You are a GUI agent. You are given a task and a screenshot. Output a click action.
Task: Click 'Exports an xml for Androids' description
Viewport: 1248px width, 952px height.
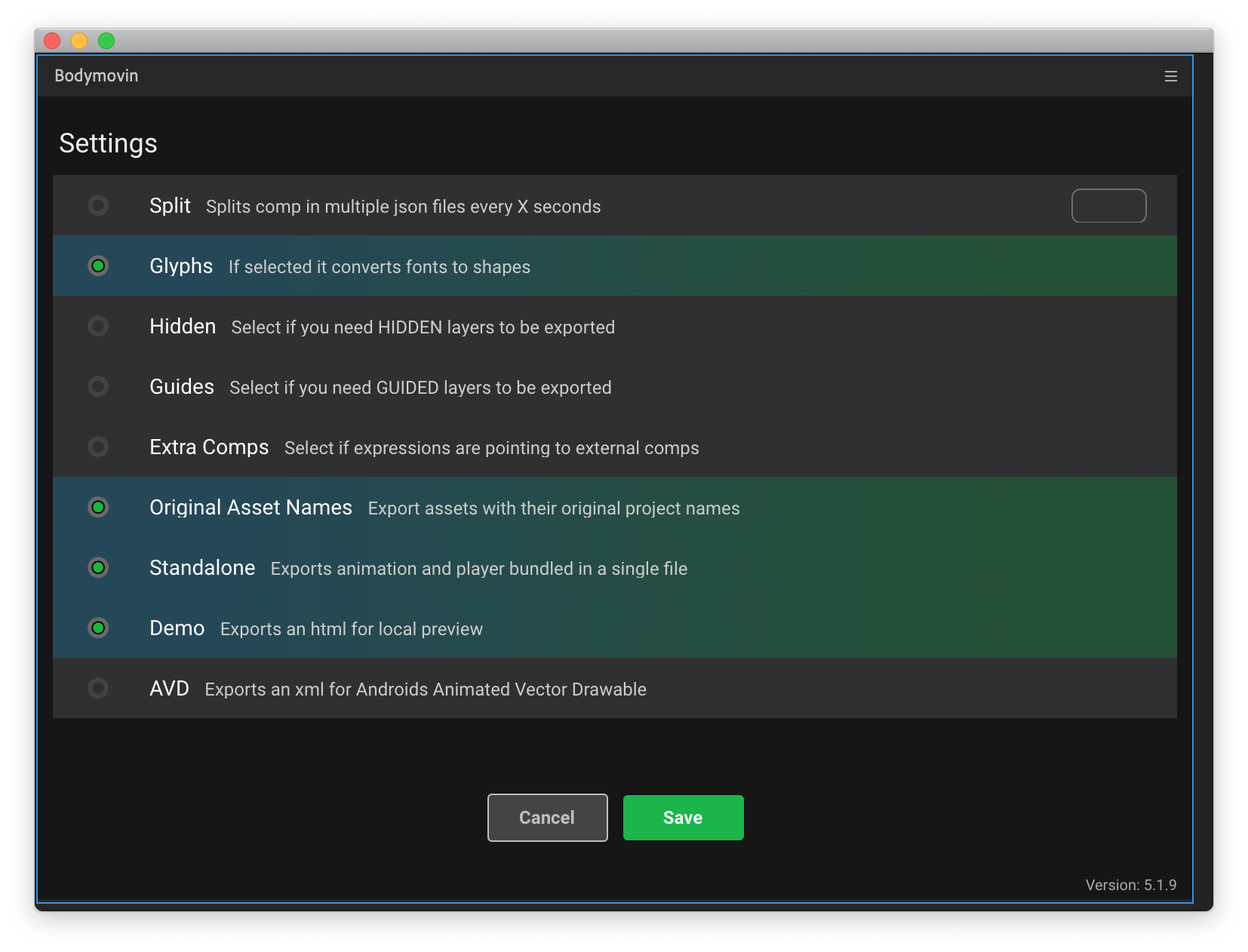[426, 689]
